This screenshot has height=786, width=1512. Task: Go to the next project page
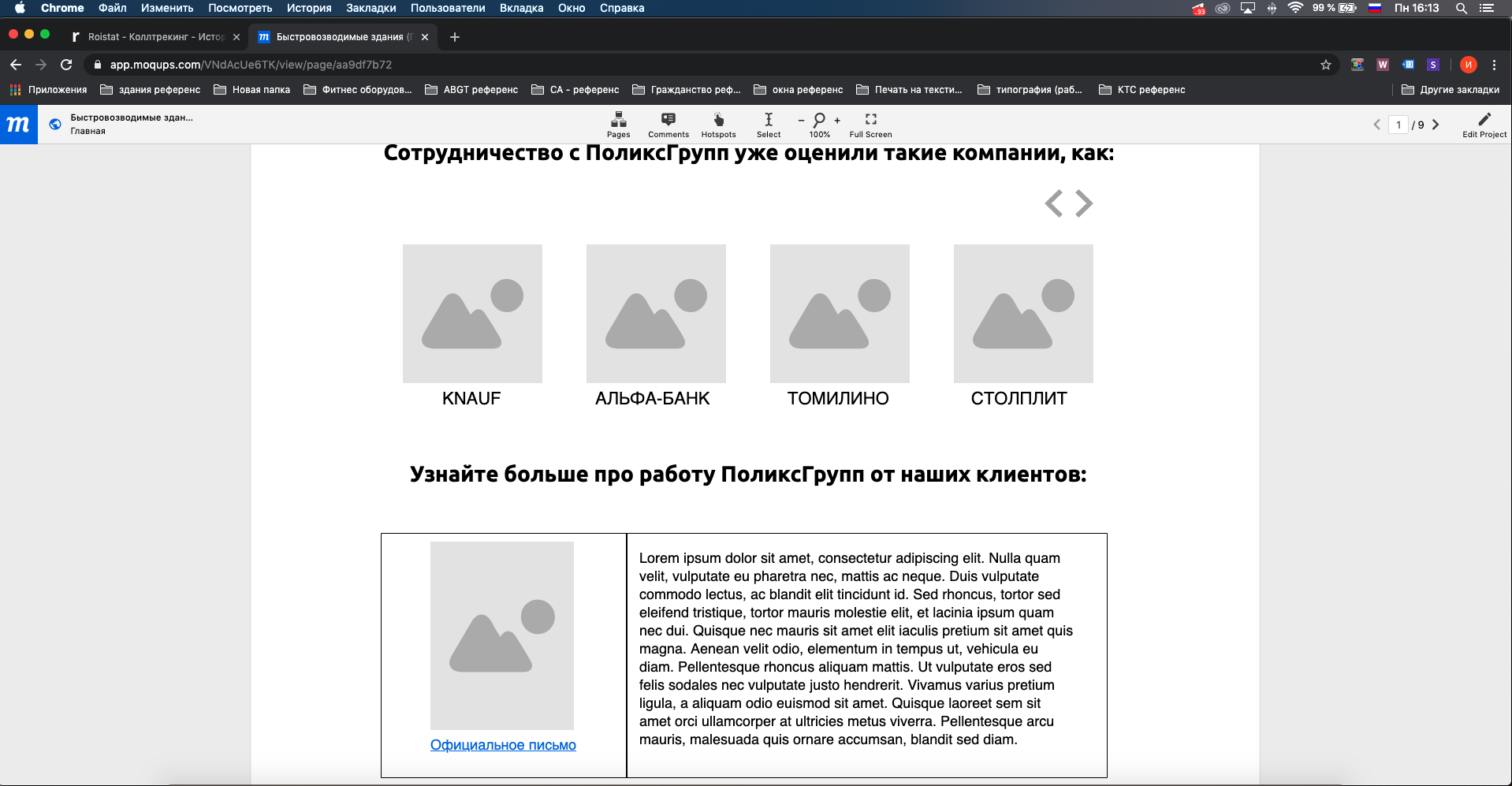tap(1436, 125)
